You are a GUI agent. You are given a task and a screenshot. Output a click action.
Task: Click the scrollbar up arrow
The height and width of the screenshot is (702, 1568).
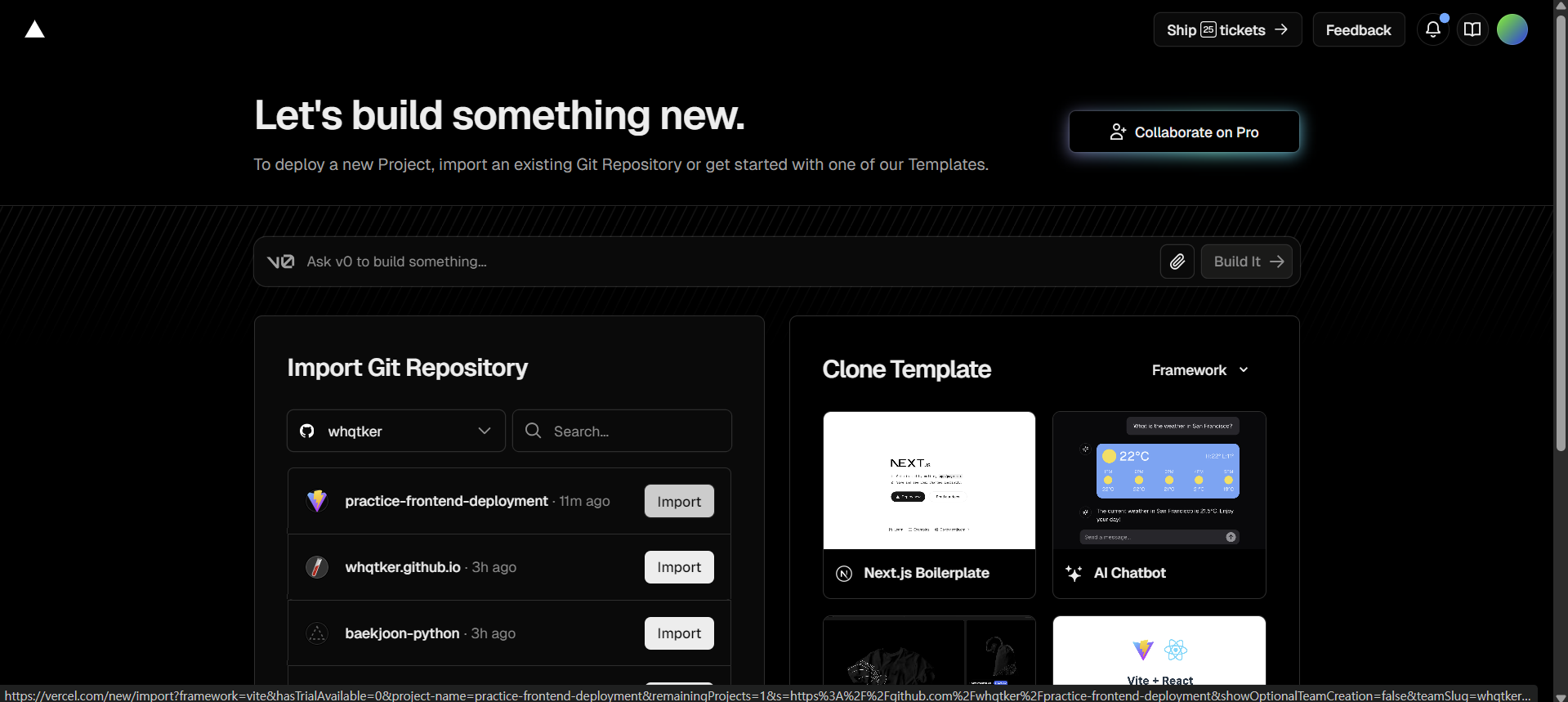1561,6
